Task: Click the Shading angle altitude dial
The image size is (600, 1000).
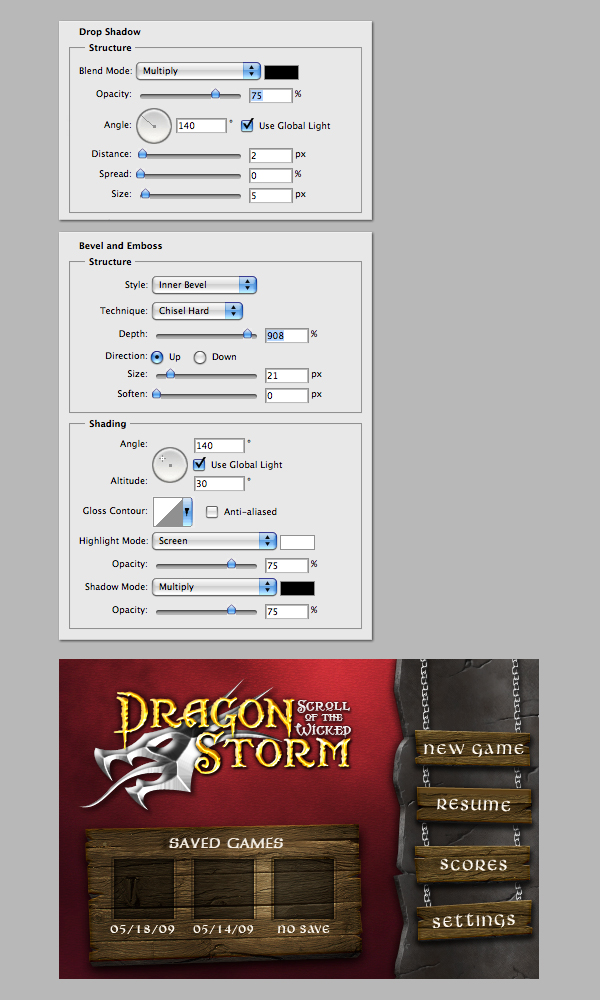Action: [x=170, y=464]
